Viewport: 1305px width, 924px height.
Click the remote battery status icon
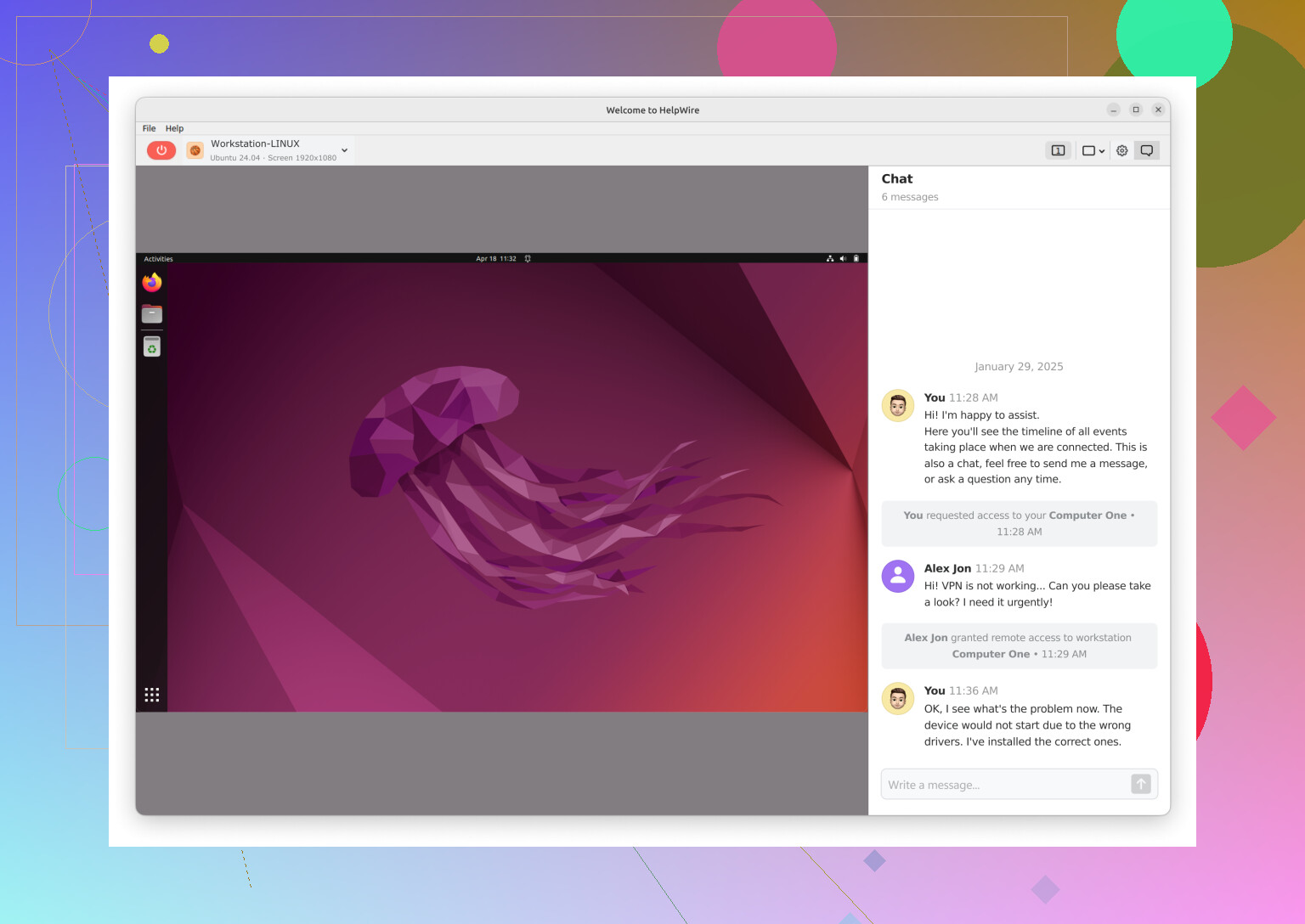[856, 259]
